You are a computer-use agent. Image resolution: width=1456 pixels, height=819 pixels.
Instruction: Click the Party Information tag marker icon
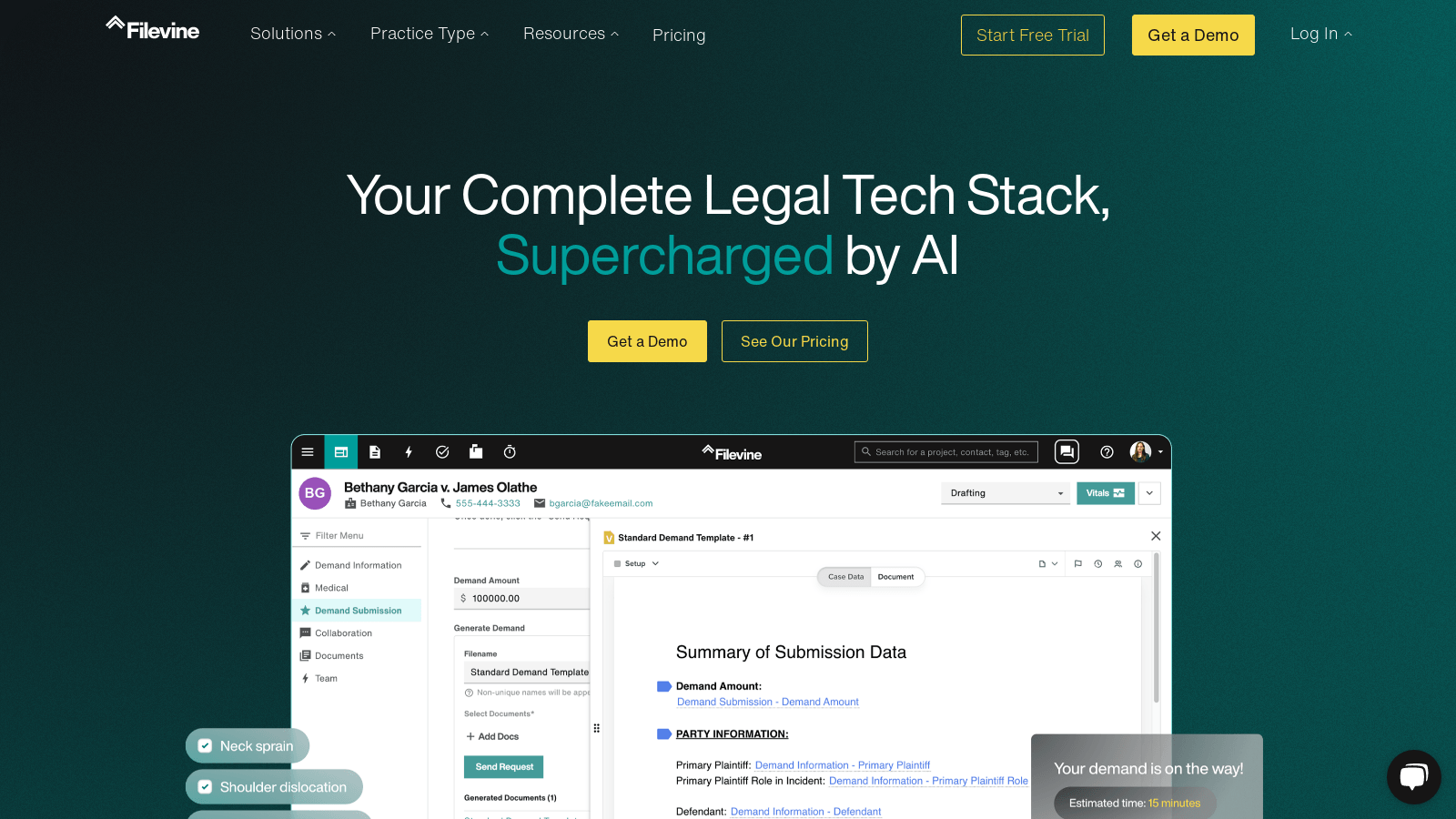664,733
